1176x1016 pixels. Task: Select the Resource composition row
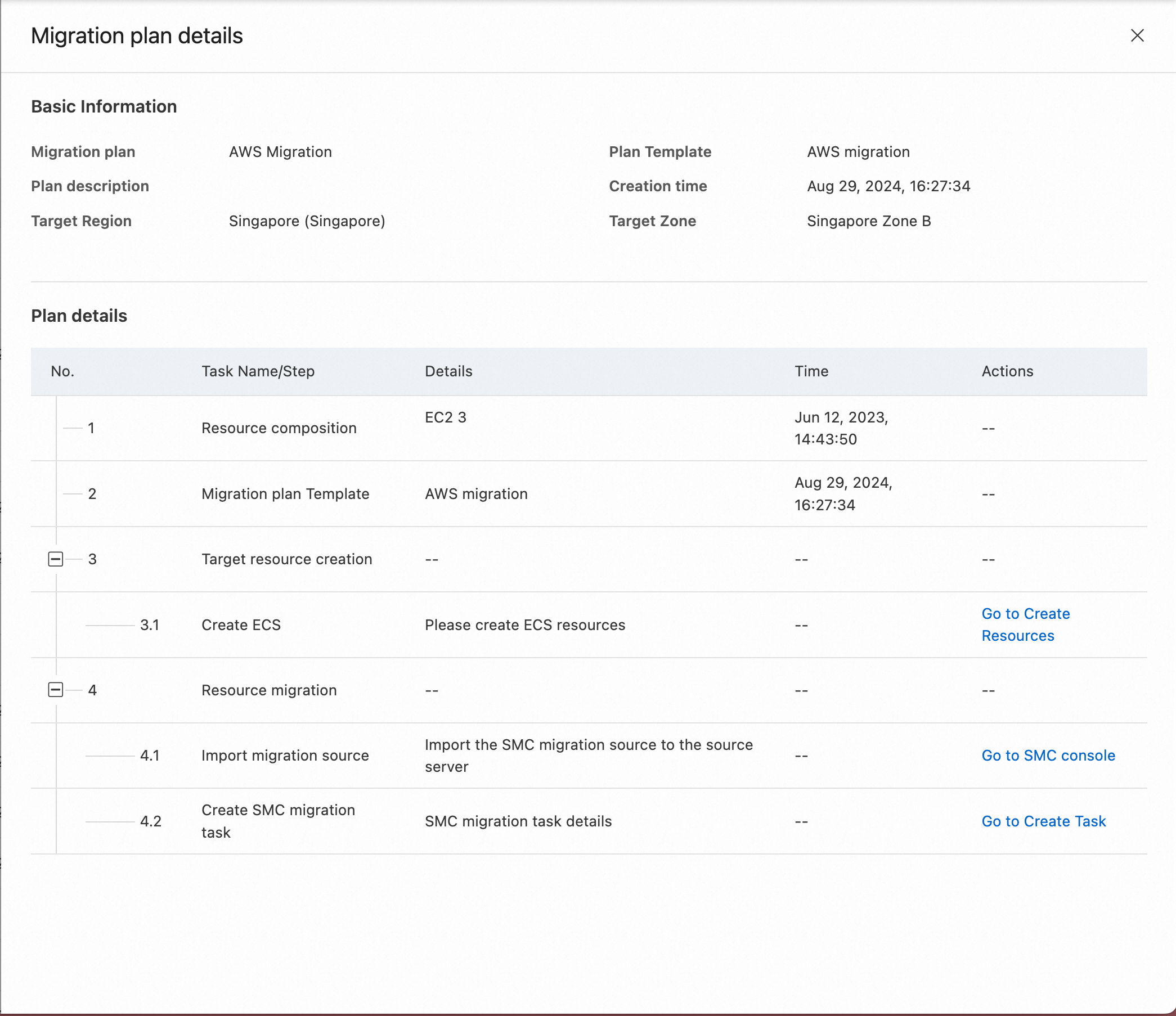pyautogui.click(x=279, y=428)
